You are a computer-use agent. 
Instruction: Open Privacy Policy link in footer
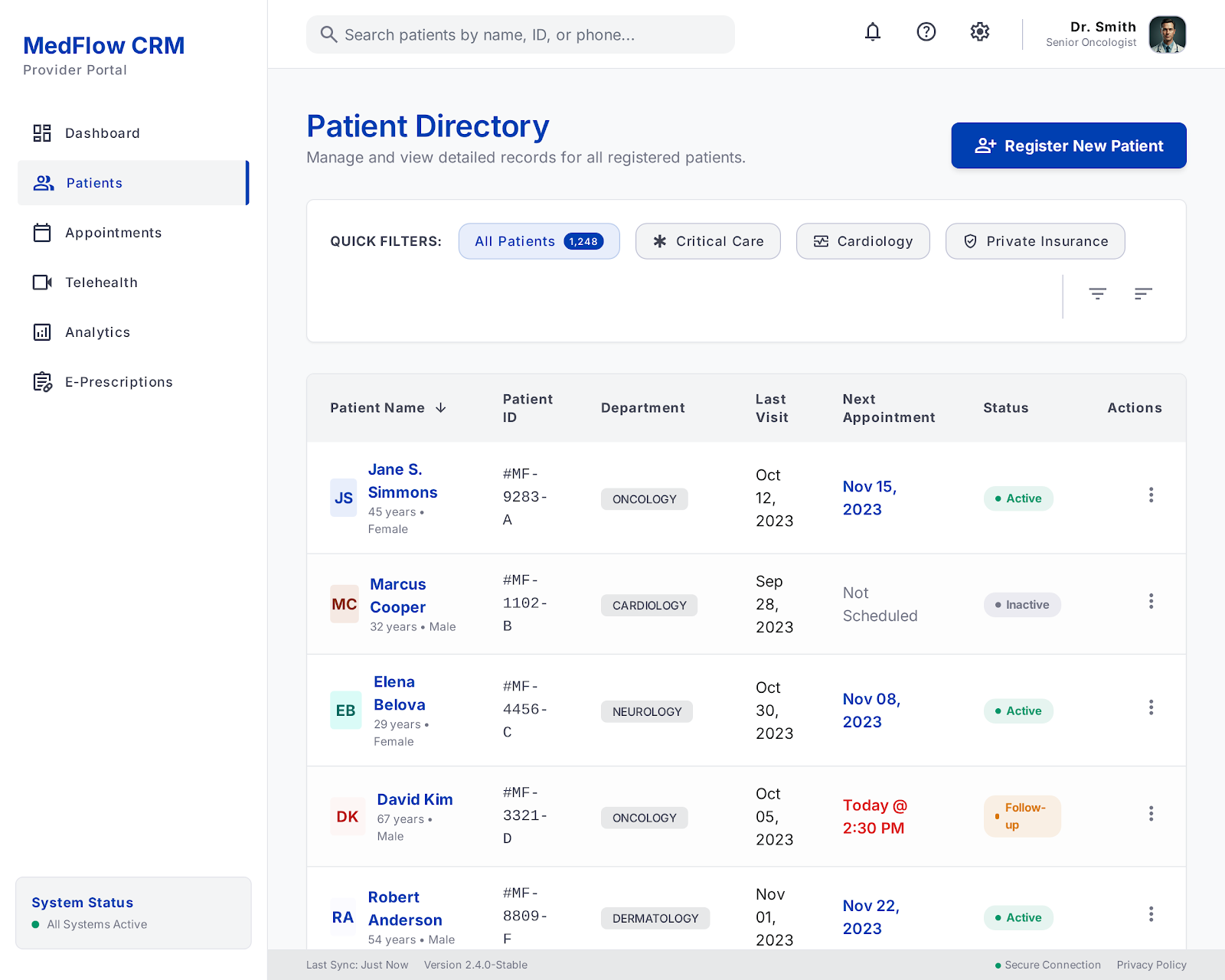click(x=1151, y=965)
